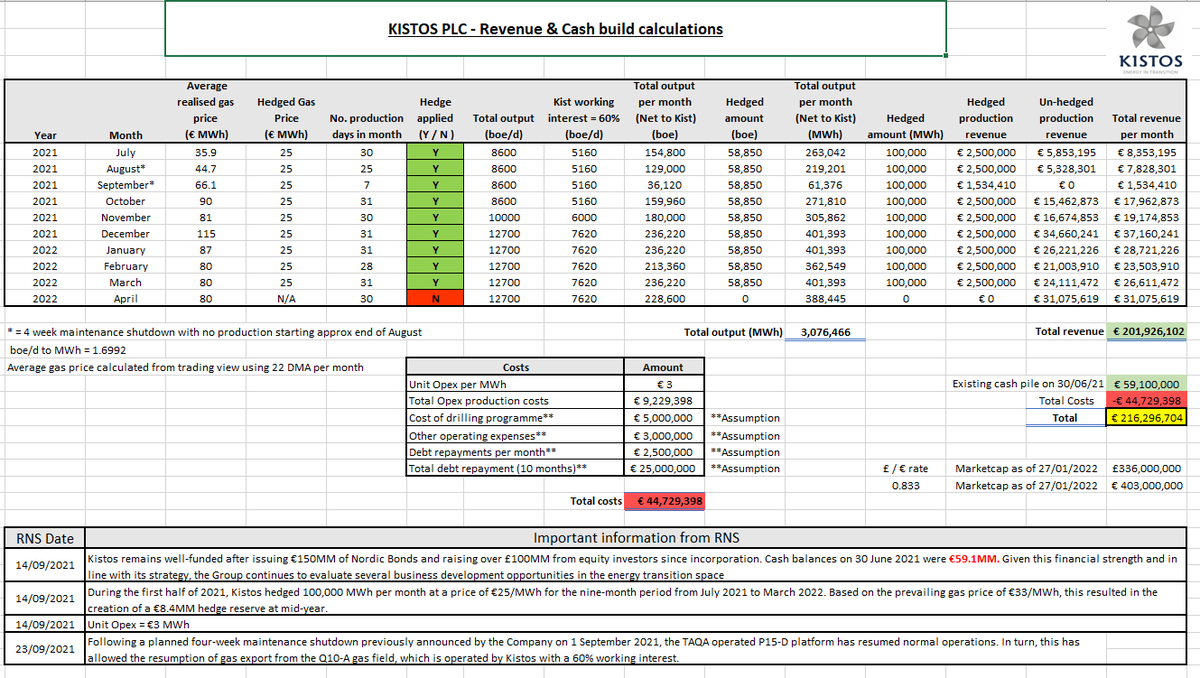Click 'Unit Opex per MWh' cost row
The image size is (1200, 678).
point(516,384)
